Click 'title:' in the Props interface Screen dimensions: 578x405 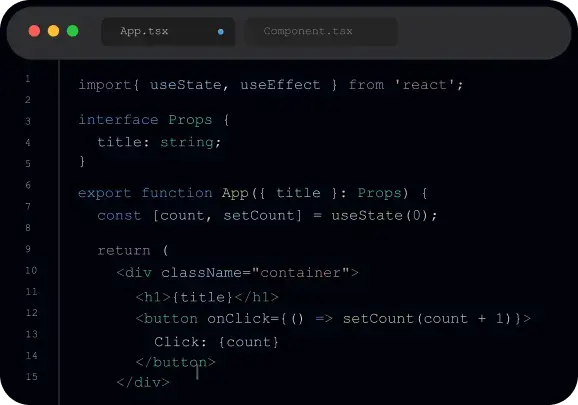point(123,143)
